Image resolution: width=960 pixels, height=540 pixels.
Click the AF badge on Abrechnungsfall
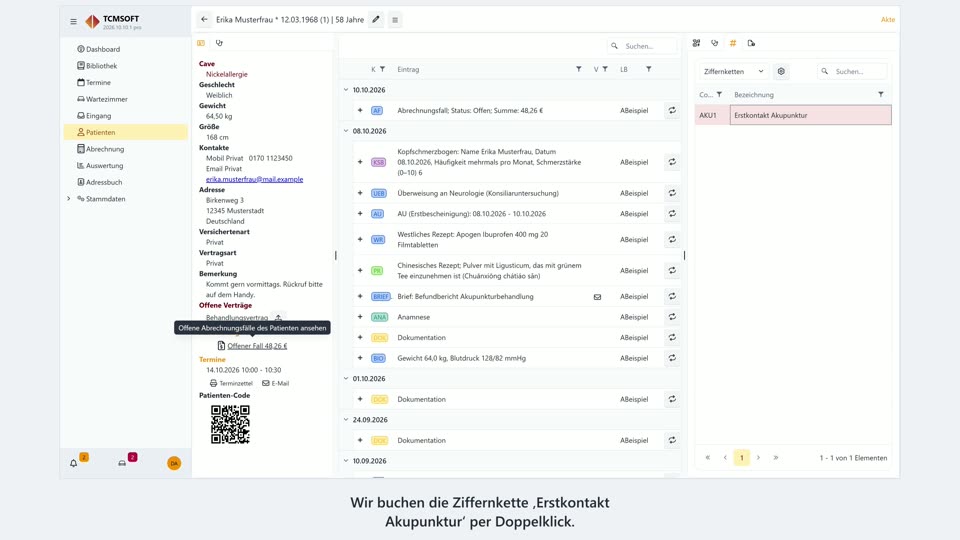(x=377, y=111)
